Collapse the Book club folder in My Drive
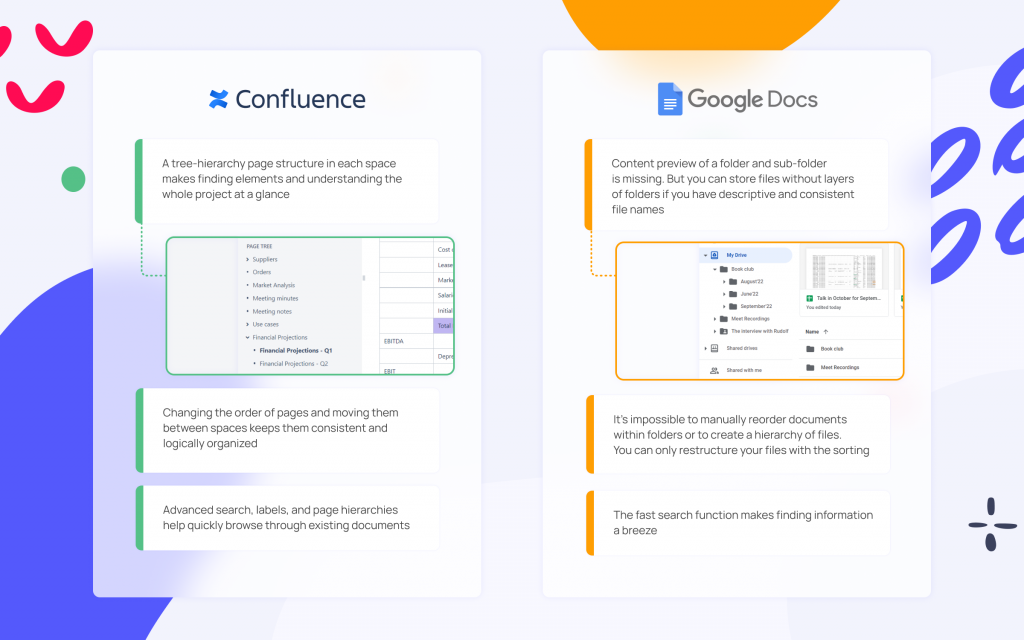1024x640 pixels. [x=713, y=269]
